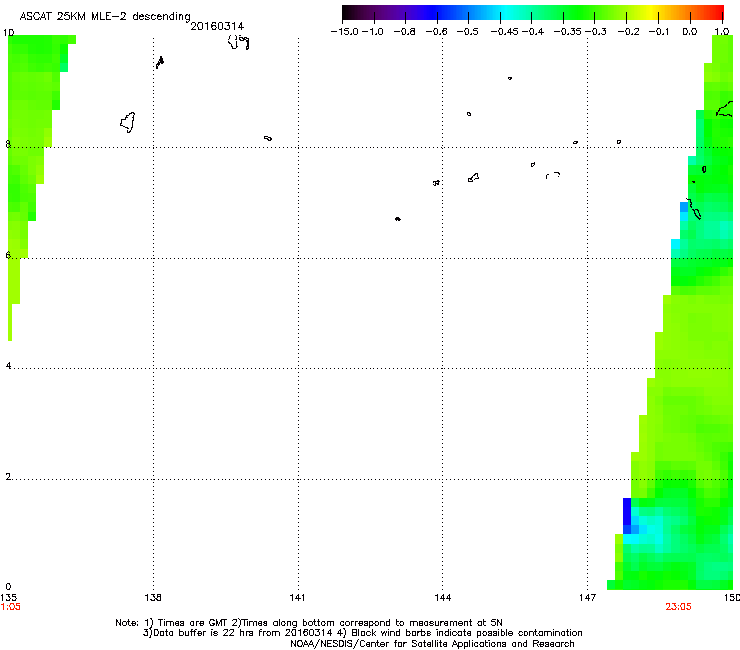The width and height of the screenshot is (740, 650).
Task: Click the latitude axis label 0
Action: [8, 587]
